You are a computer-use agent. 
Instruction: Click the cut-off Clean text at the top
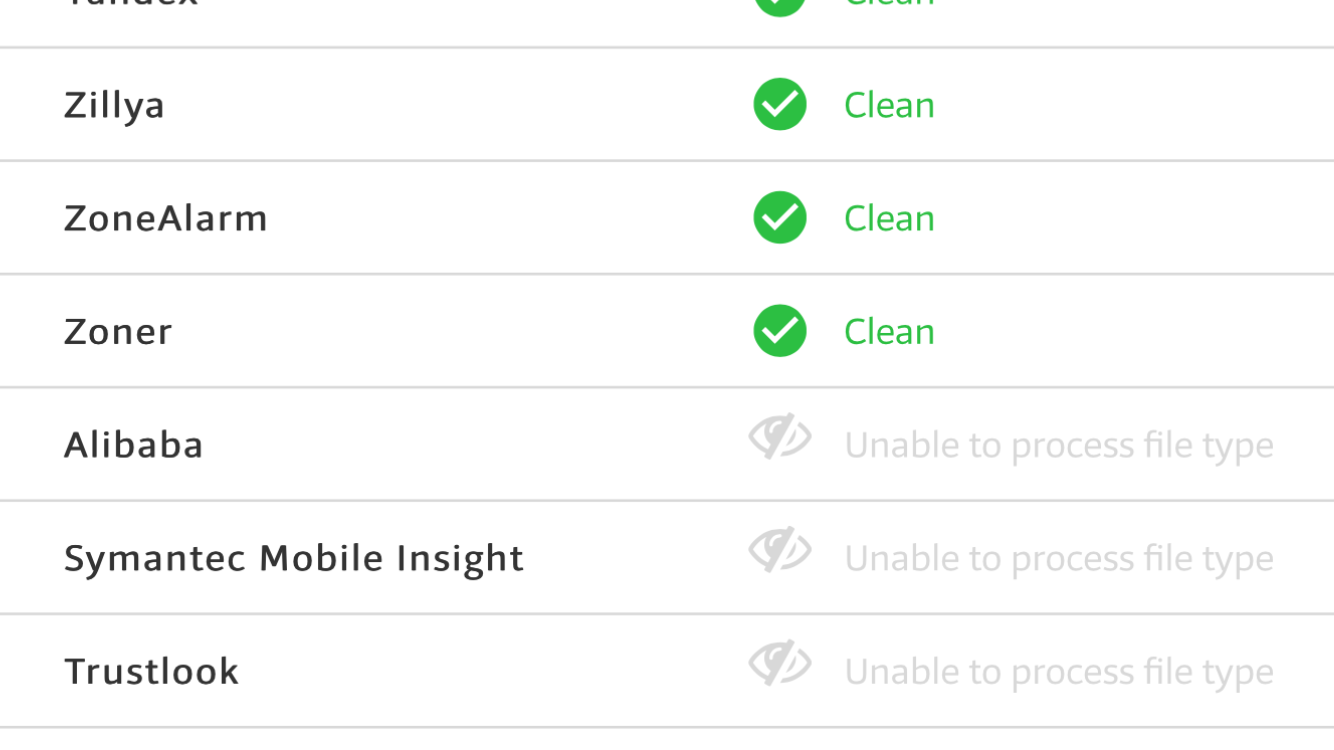pyautogui.click(x=889, y=4)
